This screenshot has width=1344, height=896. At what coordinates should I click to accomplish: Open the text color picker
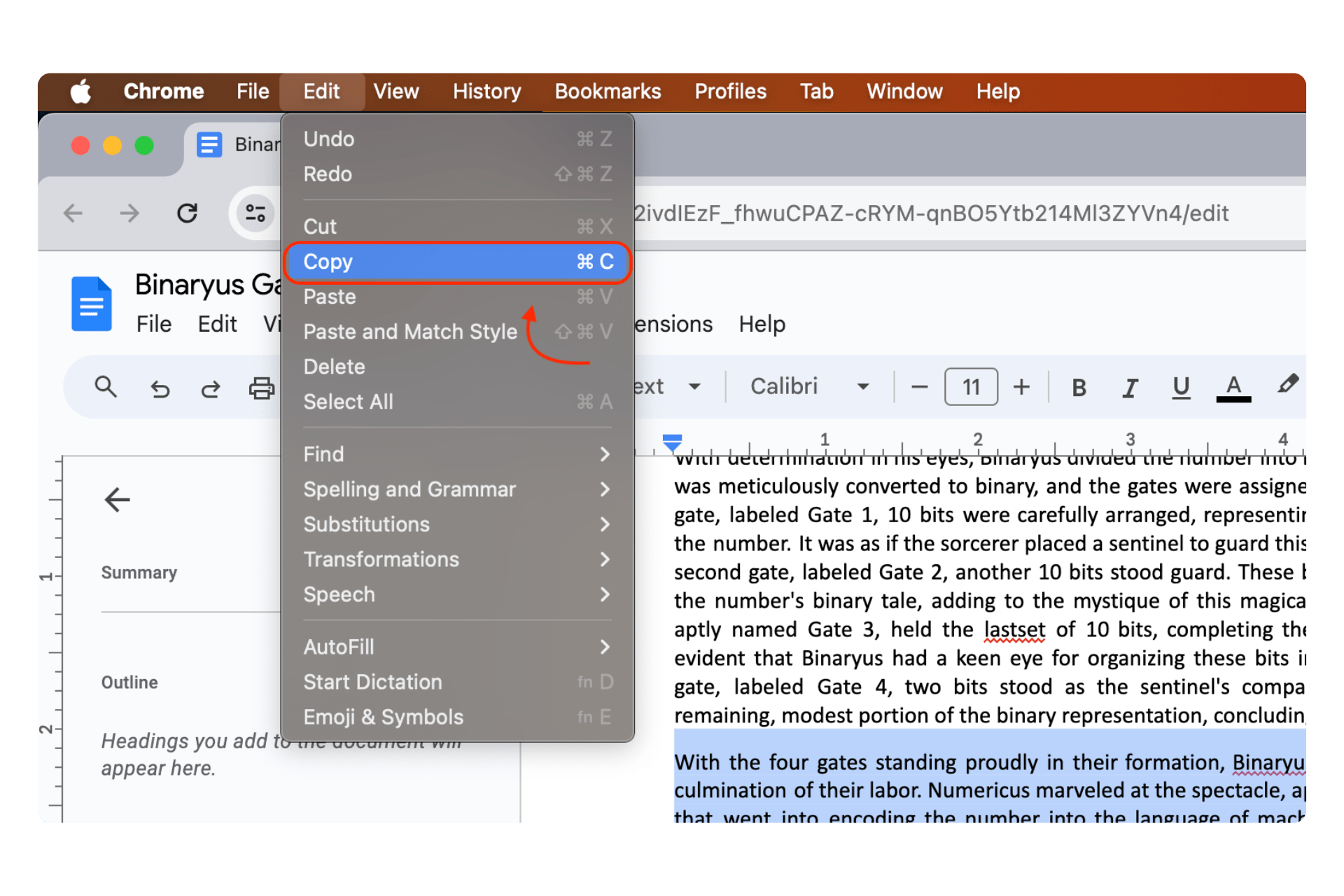(1233, 386)
